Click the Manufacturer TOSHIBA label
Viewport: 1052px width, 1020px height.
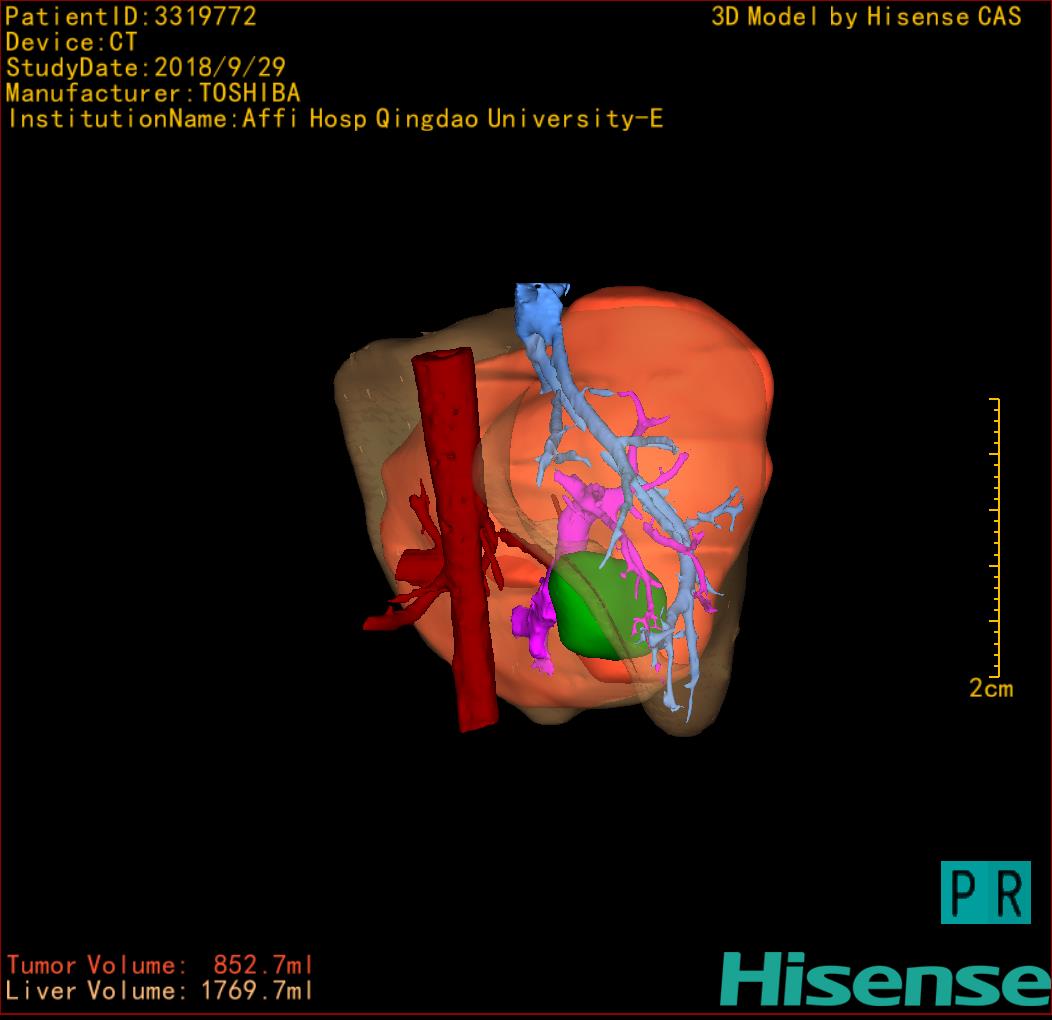tap(152, 93)
